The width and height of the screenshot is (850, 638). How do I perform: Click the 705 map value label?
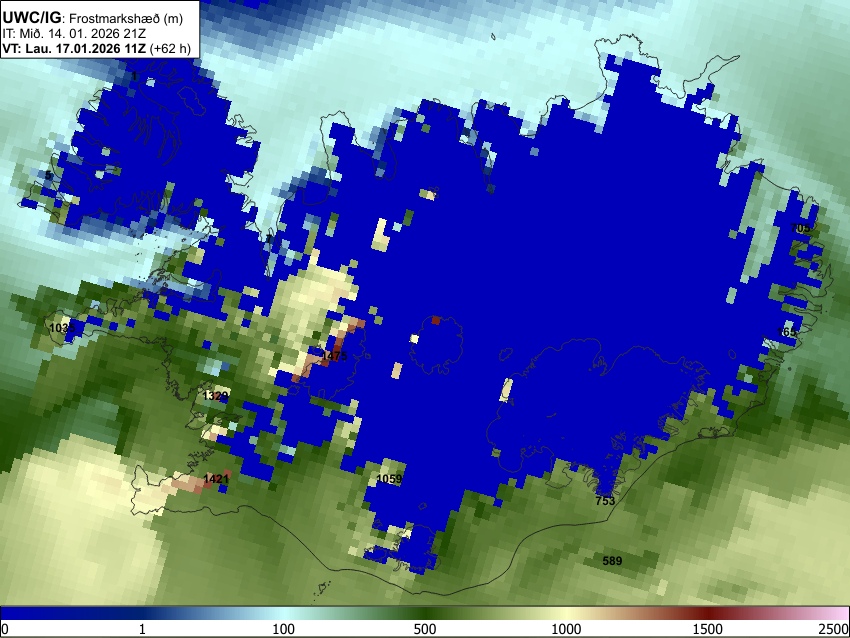click(x=801, y=228)
